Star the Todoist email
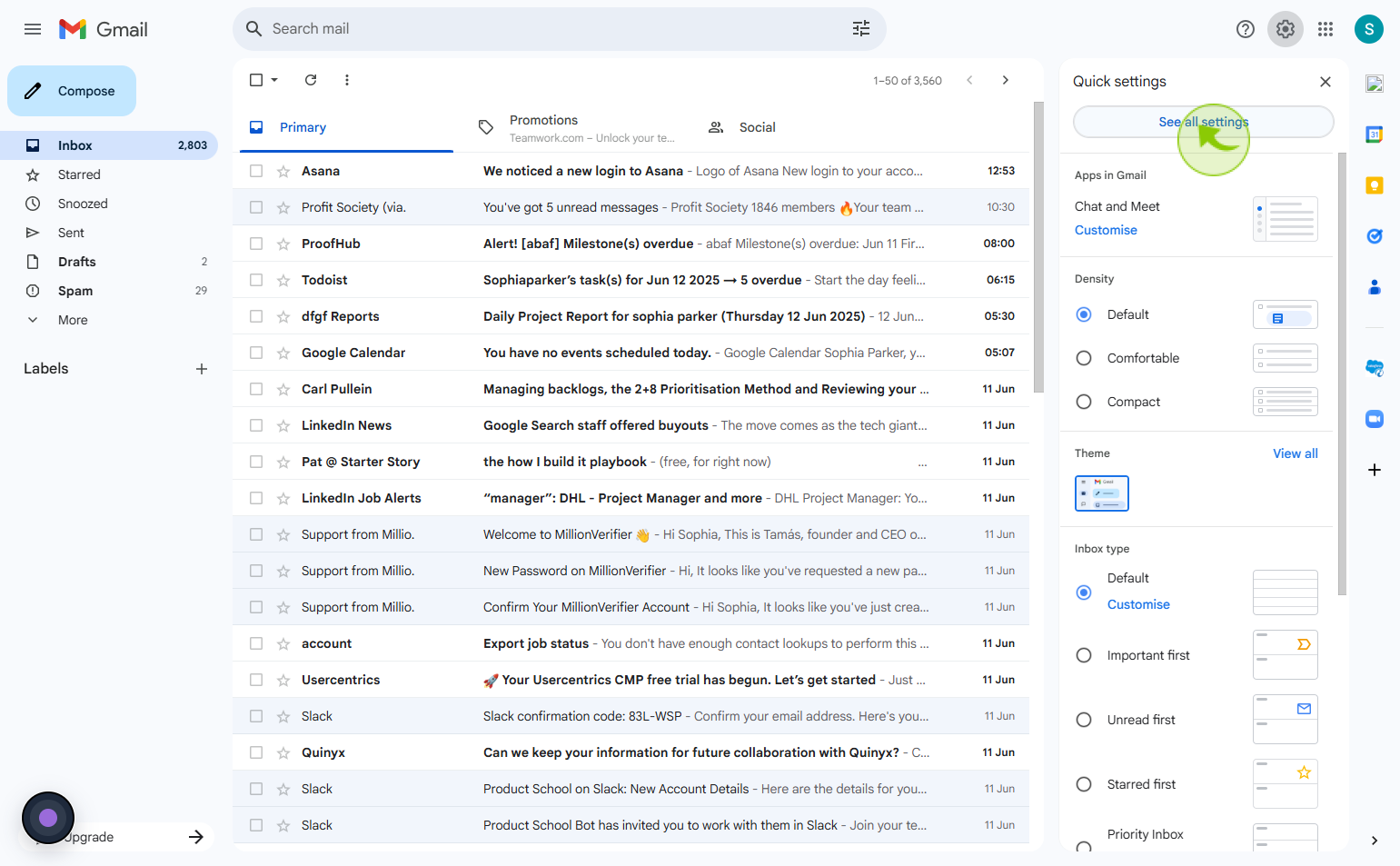 pyautogui.click(x=283, y=280)
